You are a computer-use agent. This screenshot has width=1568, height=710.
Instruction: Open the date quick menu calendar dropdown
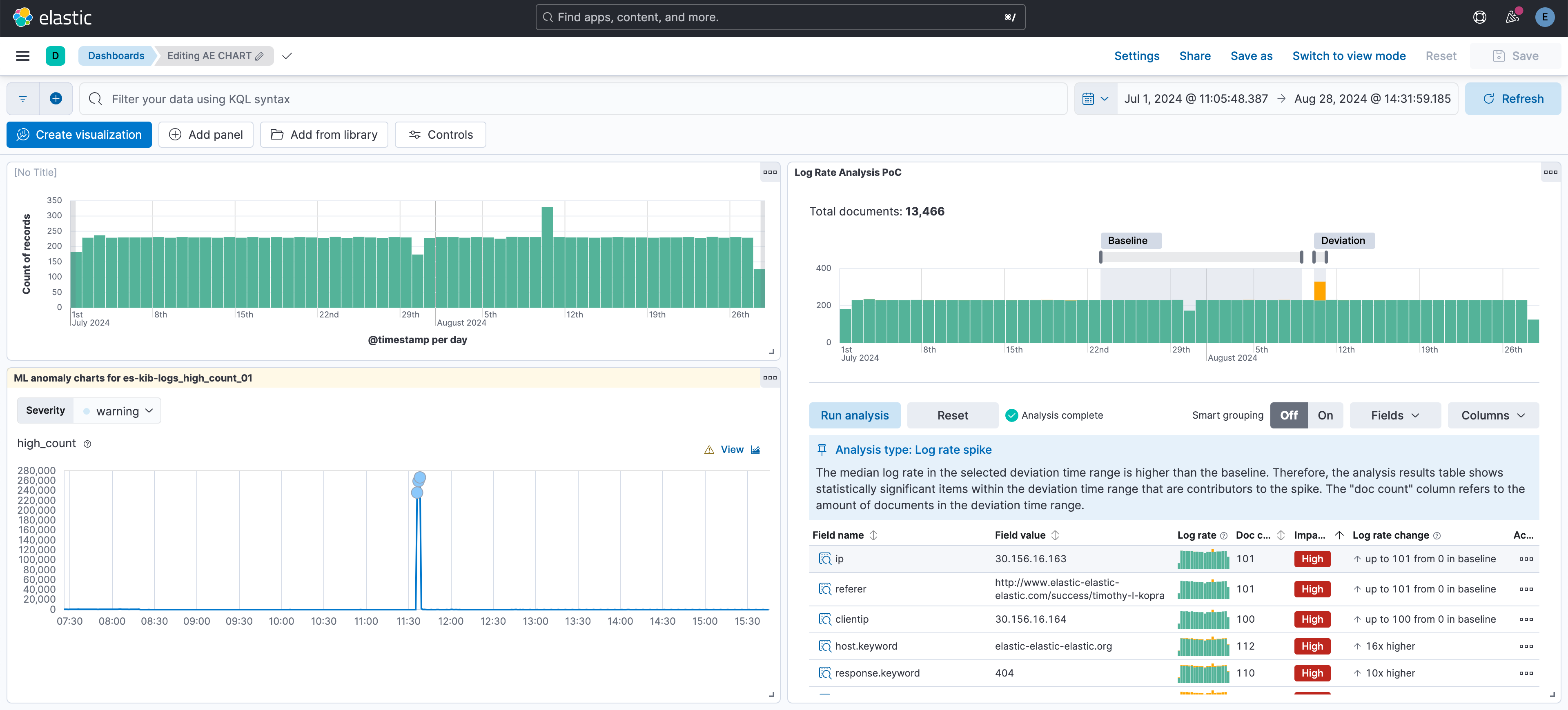point(1096,99)
